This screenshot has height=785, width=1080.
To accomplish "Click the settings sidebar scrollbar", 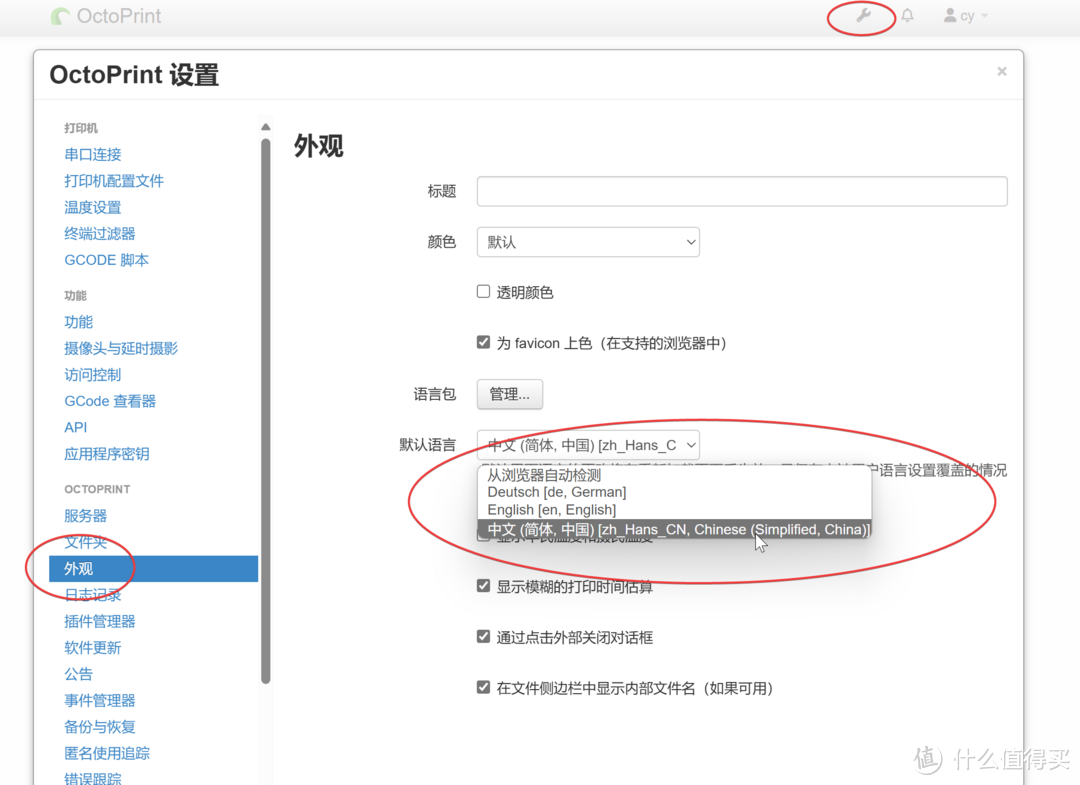I will click(x=265, y=400).
